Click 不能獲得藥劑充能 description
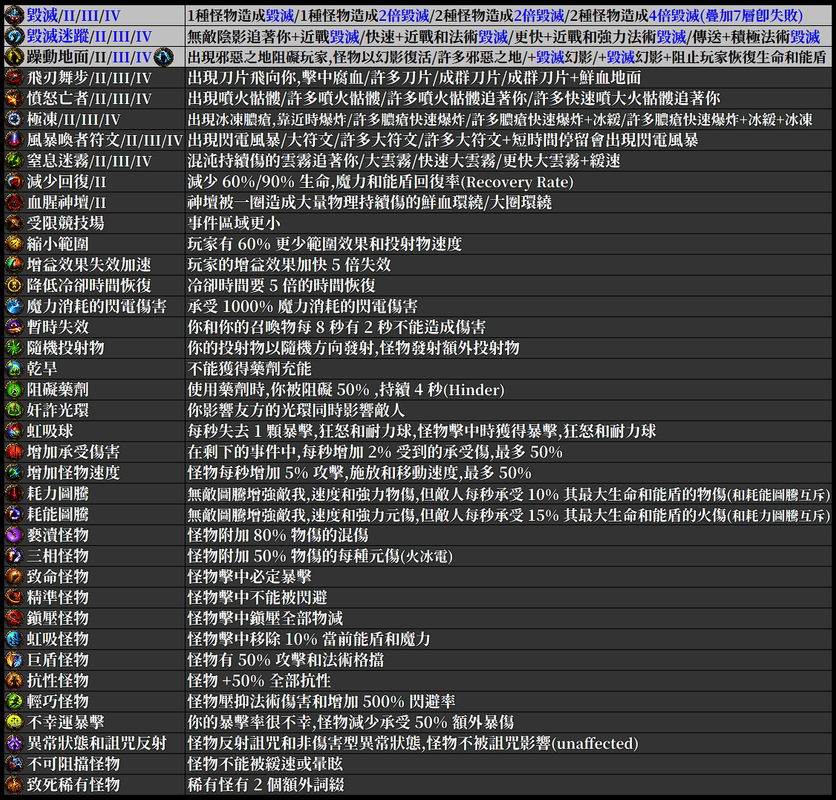The height and width of the screenshot is (800, 836). pos(250,369)
